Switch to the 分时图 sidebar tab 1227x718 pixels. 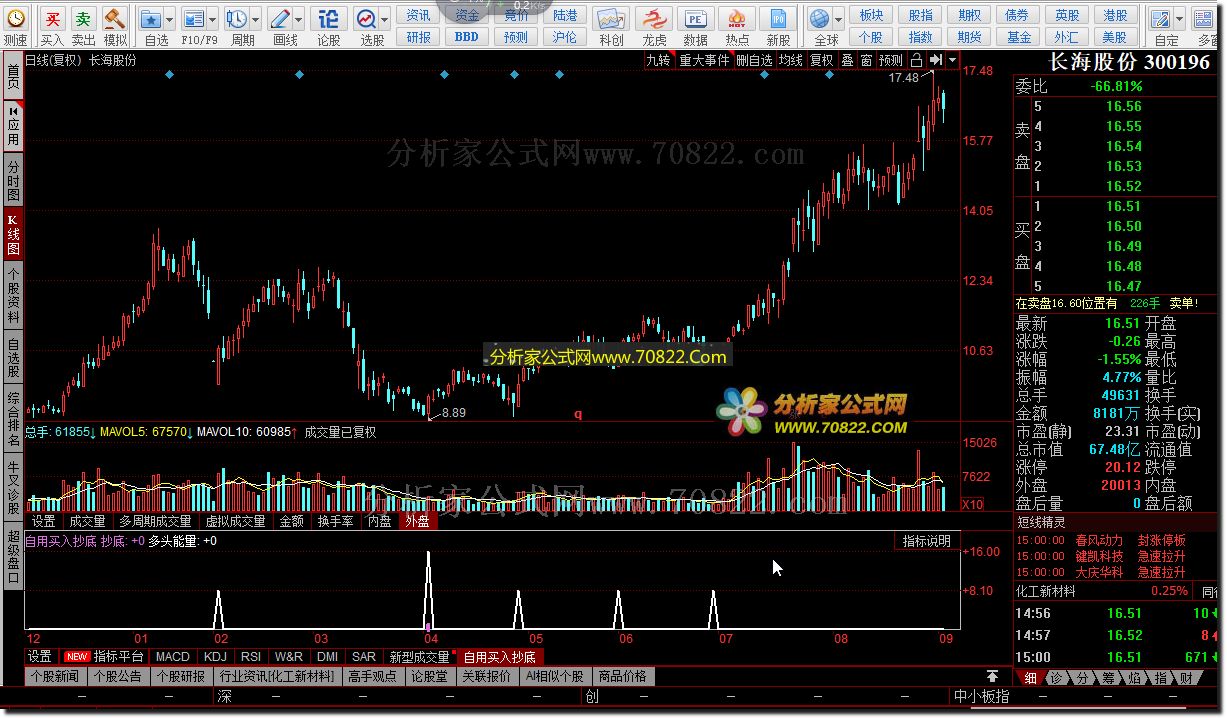pyautogui.click(x=13, y=180)
